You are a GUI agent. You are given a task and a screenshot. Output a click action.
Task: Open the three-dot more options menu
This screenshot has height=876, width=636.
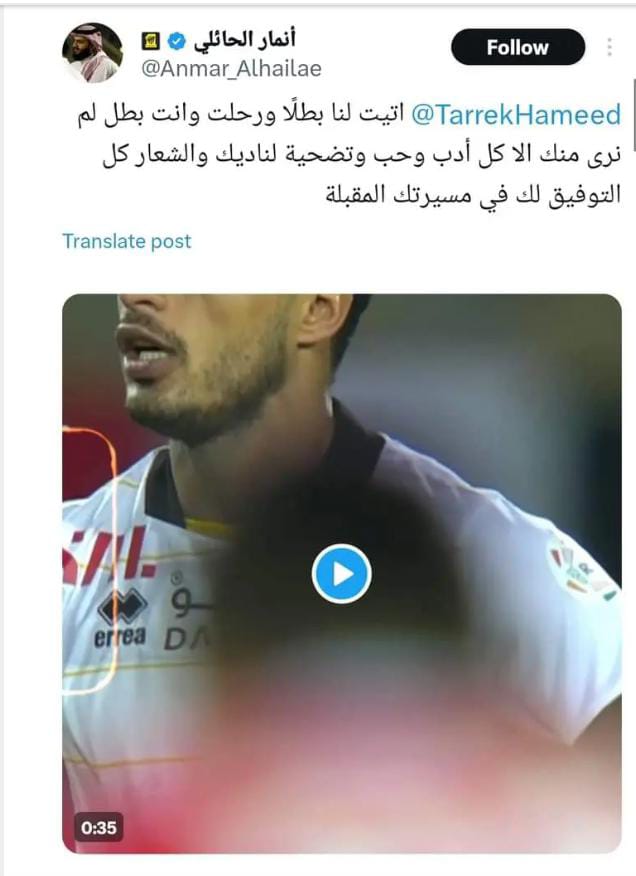pyautogui.click(x=609, y=47)
